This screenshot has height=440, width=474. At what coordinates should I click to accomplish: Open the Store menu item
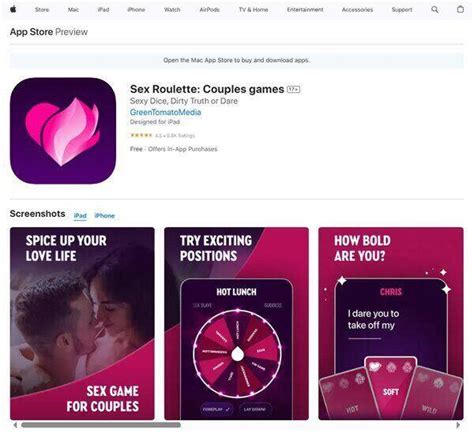tap(42, 10)
